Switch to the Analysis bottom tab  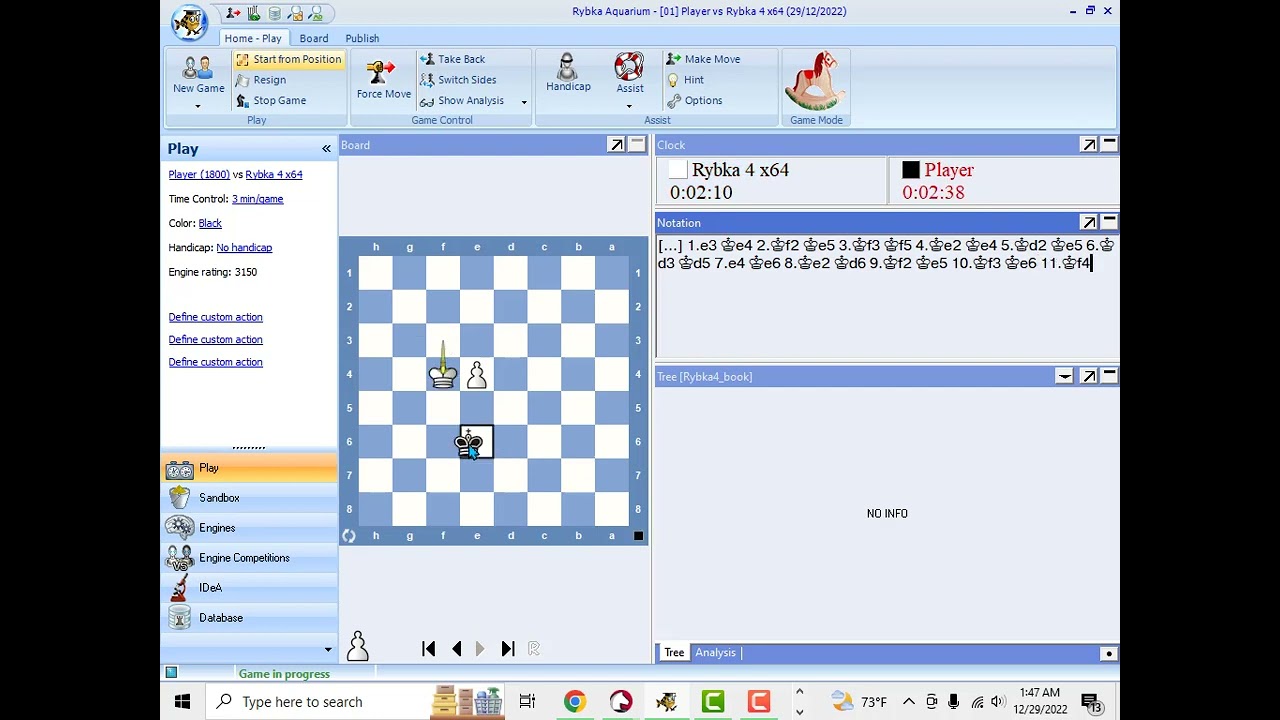tap(715, 653)
